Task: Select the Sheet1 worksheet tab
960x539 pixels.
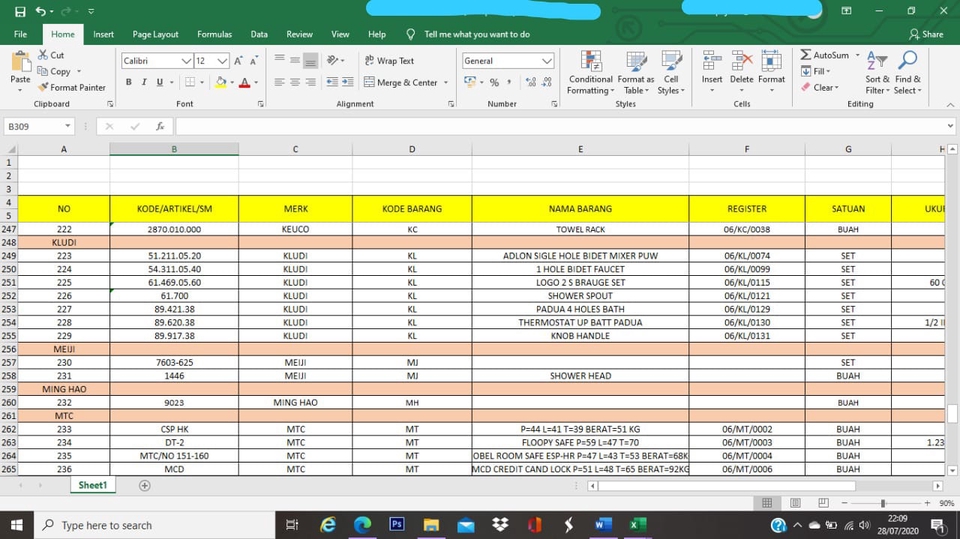Action: coord(92,485)
